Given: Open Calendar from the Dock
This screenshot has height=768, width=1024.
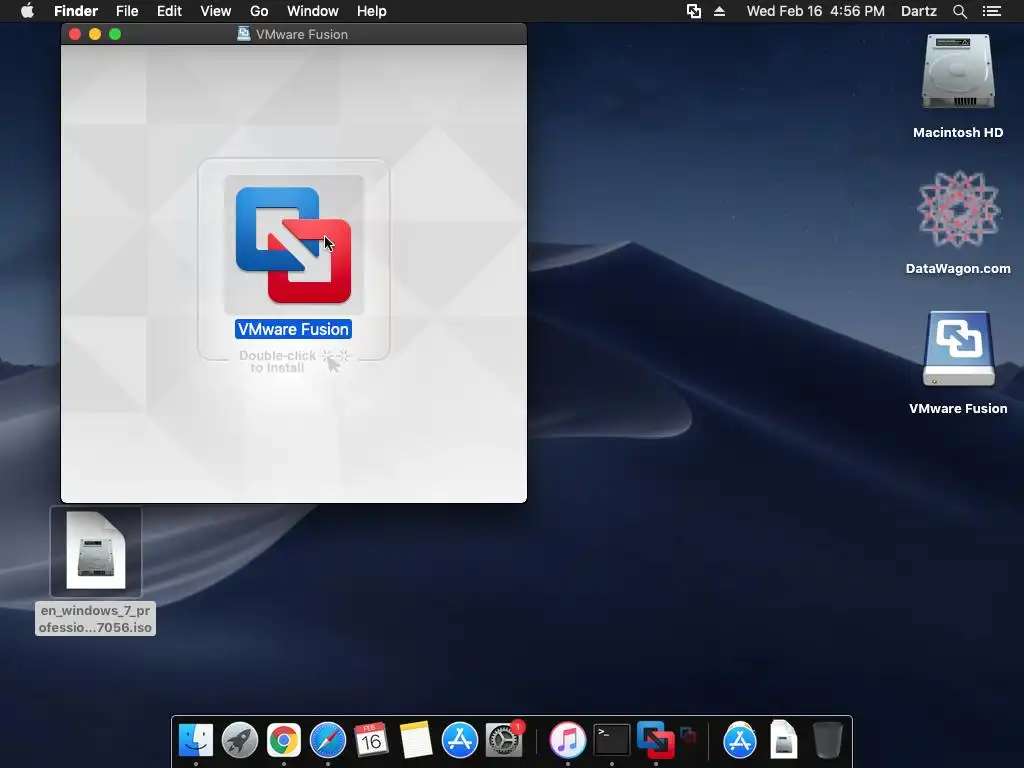Looking at the screenshot, I should [372, 740].
